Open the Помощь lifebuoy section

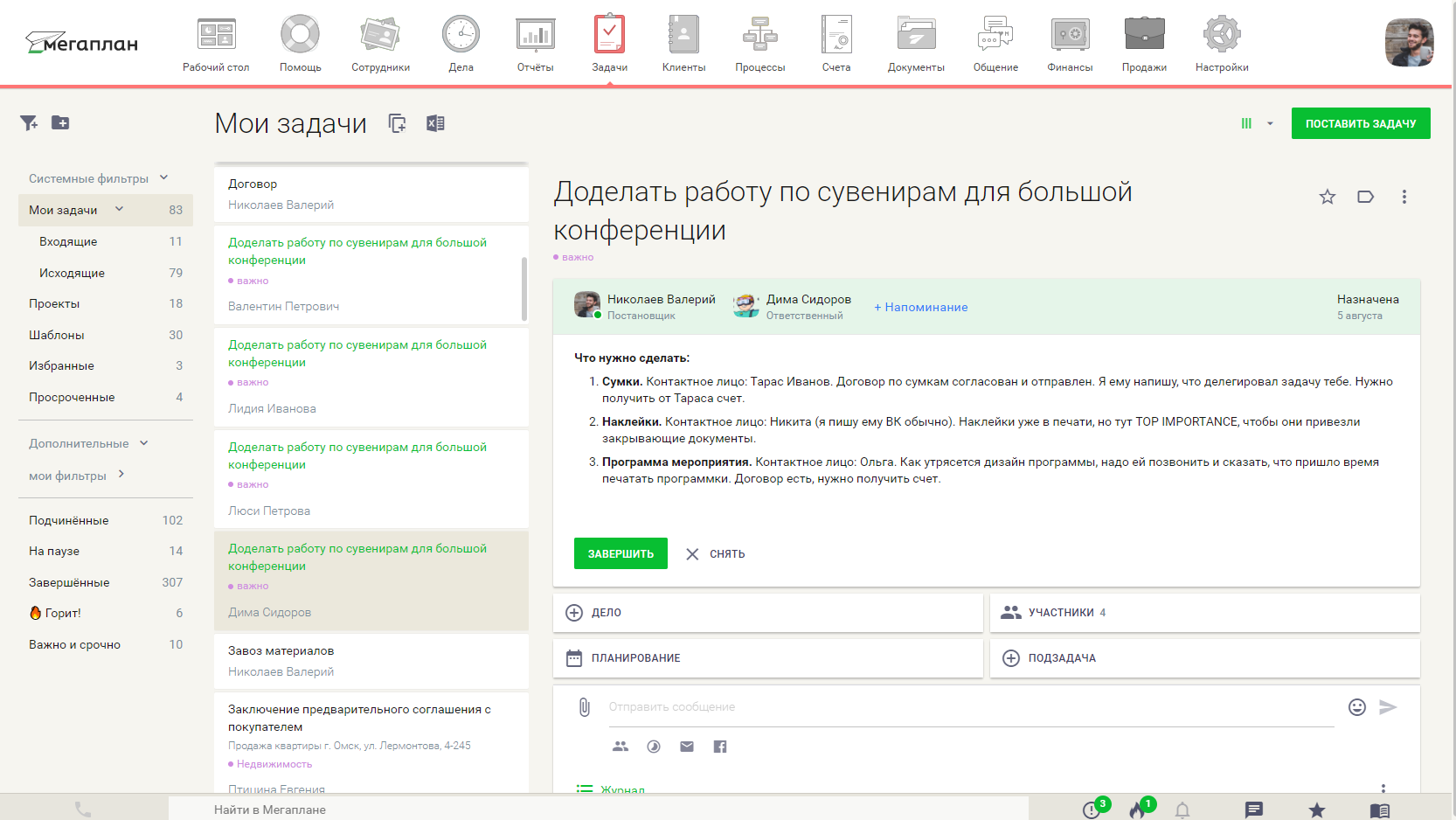tap(300, 44)
